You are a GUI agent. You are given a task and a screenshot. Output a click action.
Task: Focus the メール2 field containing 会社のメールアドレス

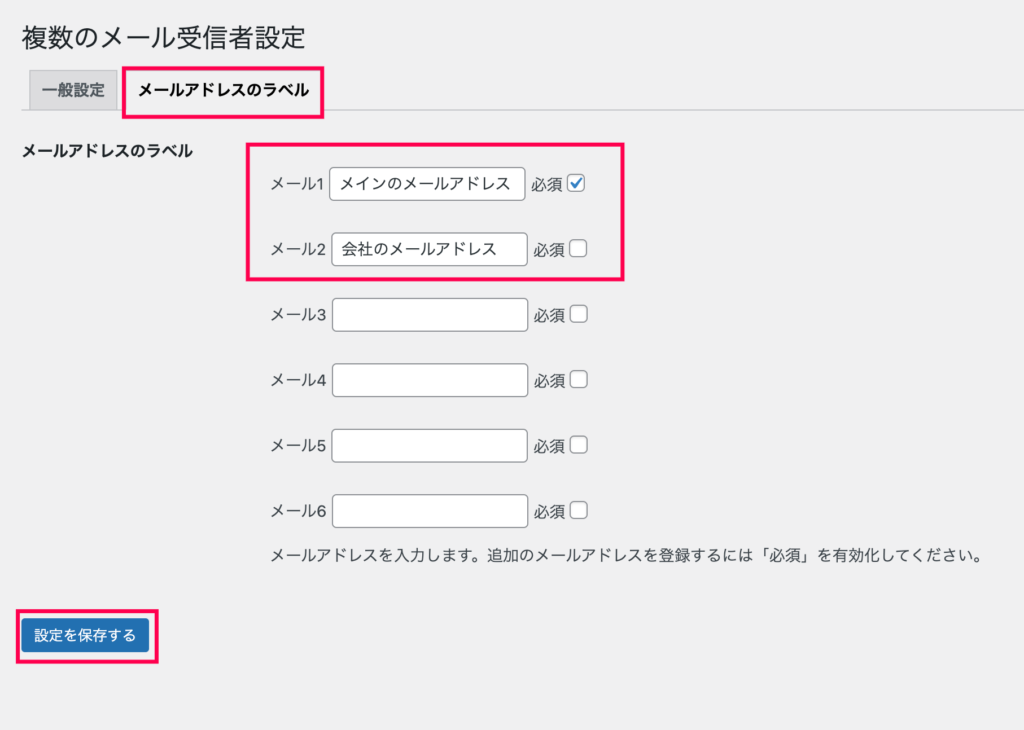pos(429,249)
